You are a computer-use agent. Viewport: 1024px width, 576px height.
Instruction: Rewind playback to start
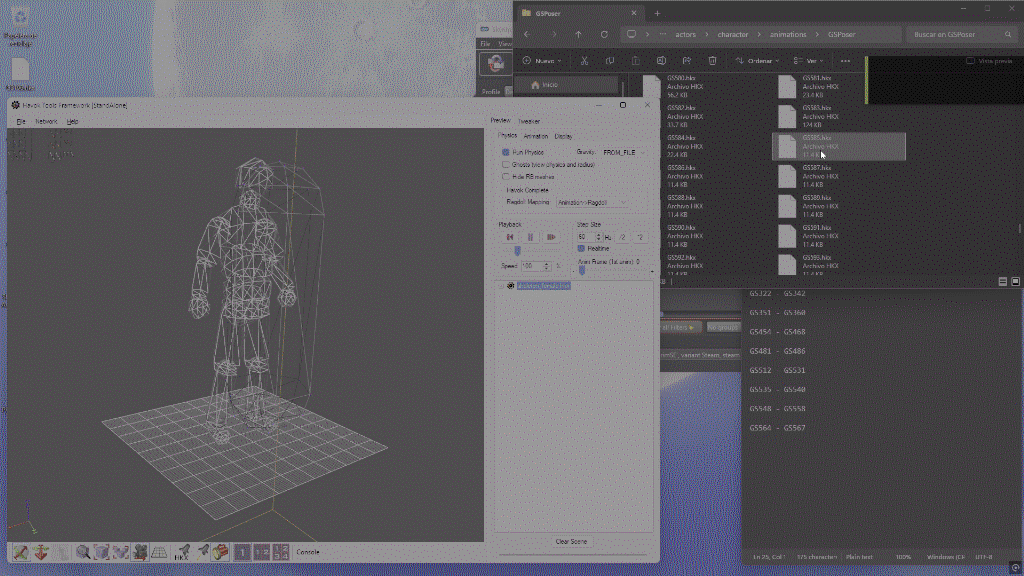(x=510, y=237)
